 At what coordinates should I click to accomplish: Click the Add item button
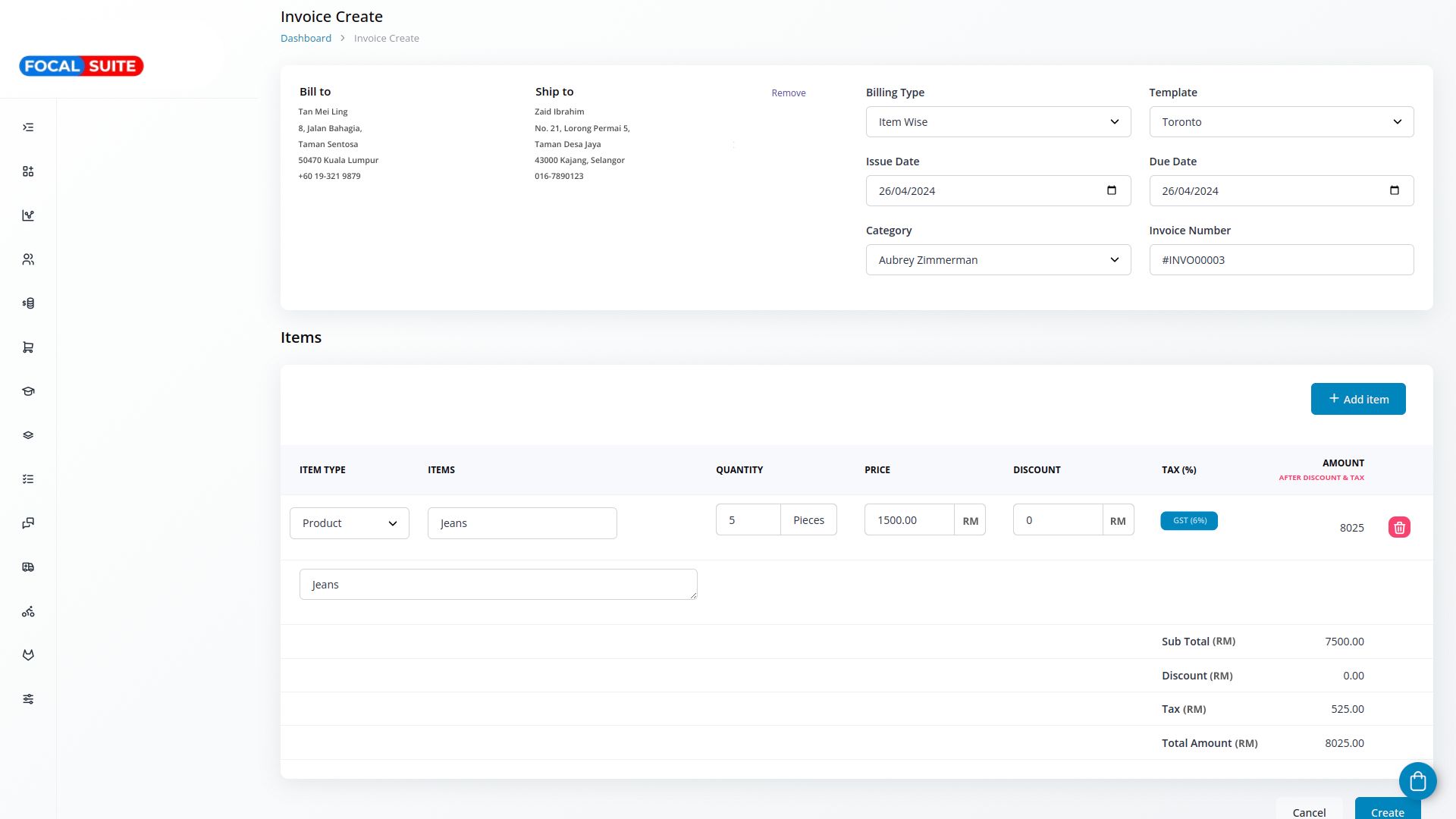[x=1357, y=399]
